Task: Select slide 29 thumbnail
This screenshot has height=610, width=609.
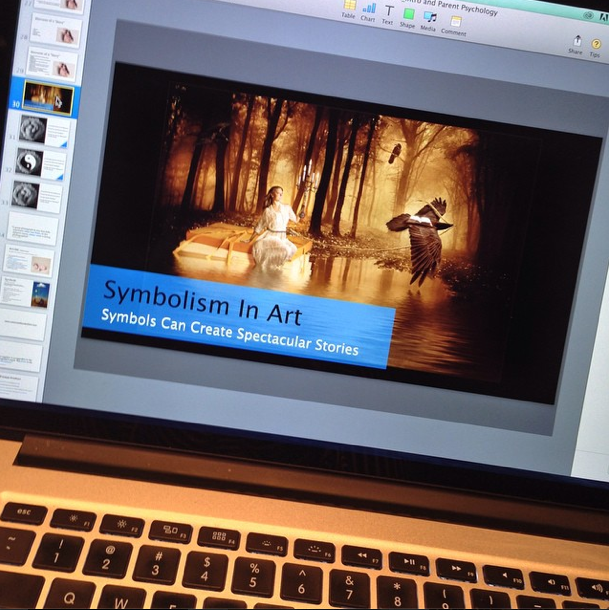Action: click(53, 65)
